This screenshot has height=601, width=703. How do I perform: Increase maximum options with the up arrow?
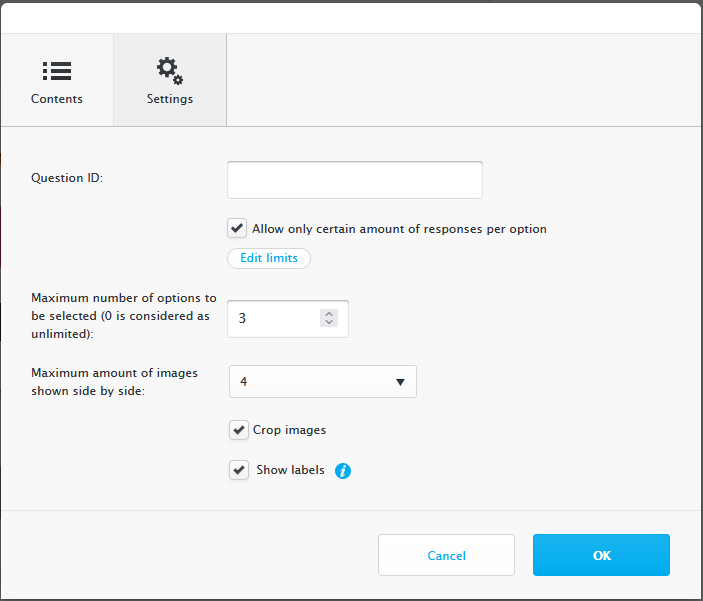point(329,314)
